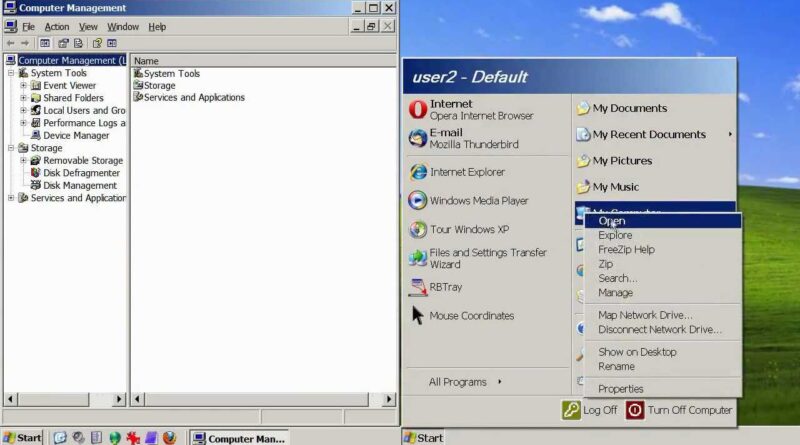This screenshot has height=445, width=800.
Task: Expand the Performance Logs node
Action: click(23, 122)
